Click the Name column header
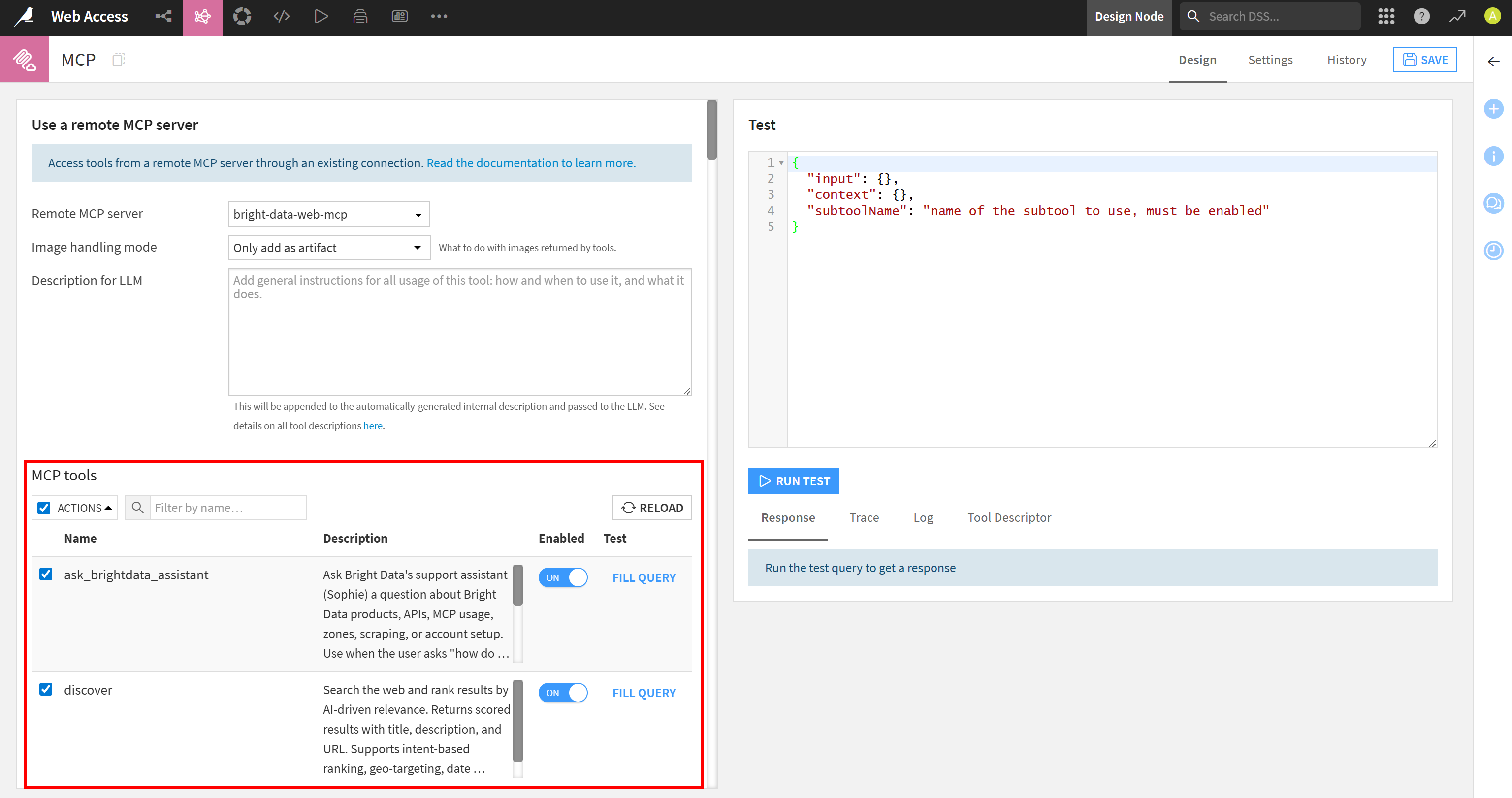 (x=80, y=538)
